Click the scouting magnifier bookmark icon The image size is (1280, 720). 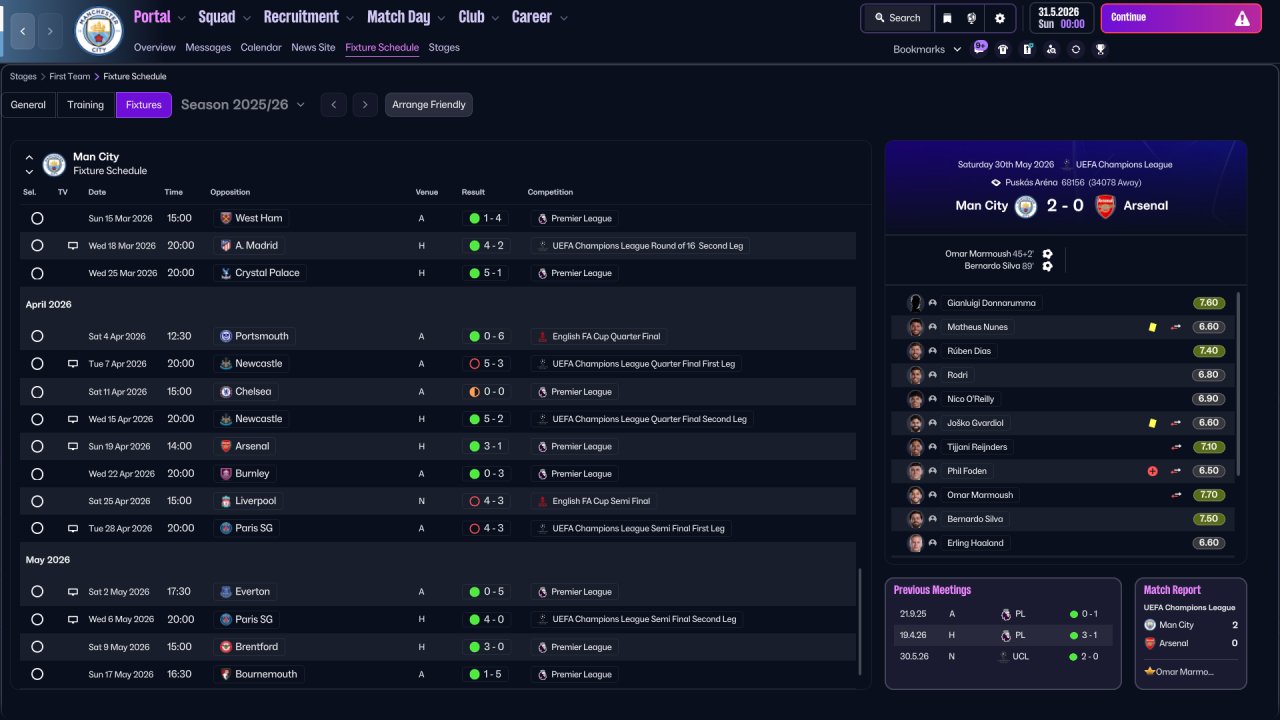[1051, 49]
